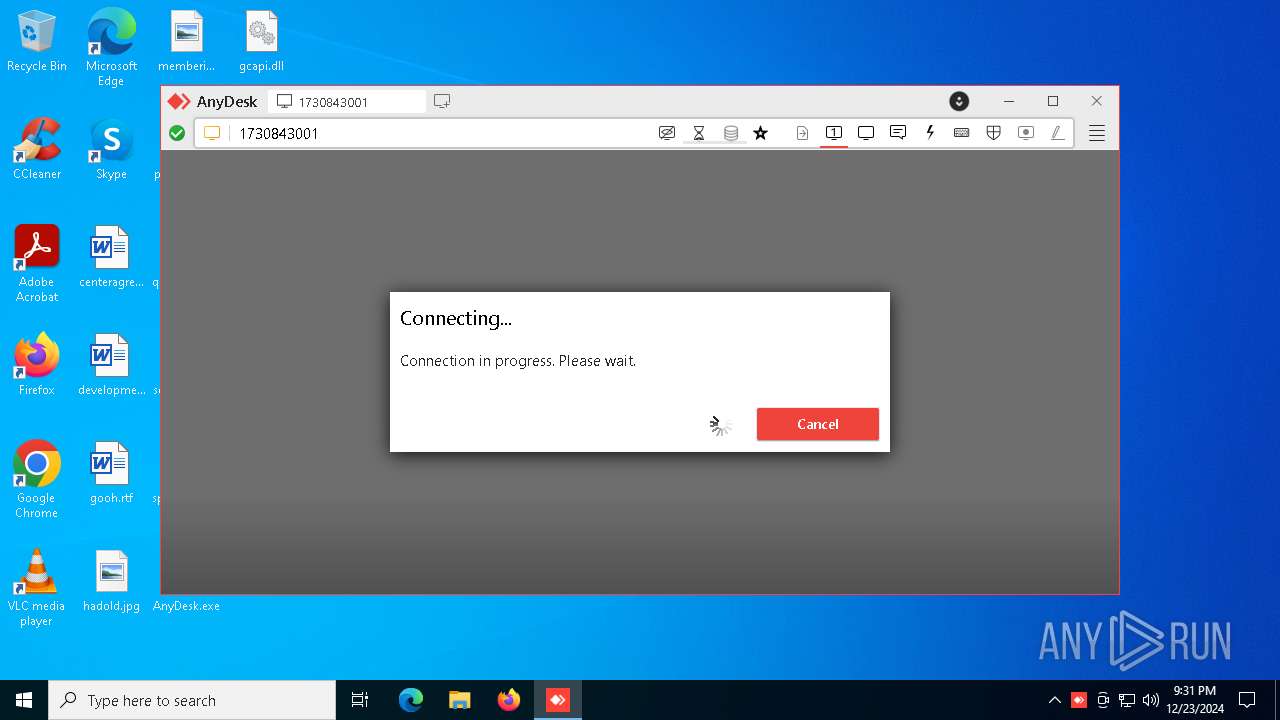This screenshot has height=720, width=1280.
Task: Select the gooh.rtf document on desktop
Action: (x=111, y=473)
